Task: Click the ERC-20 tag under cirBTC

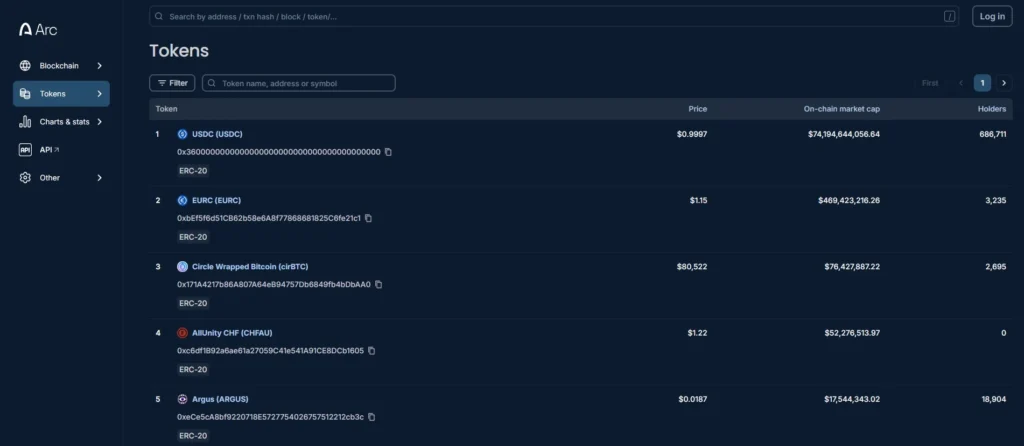Action: pos(193,304)
